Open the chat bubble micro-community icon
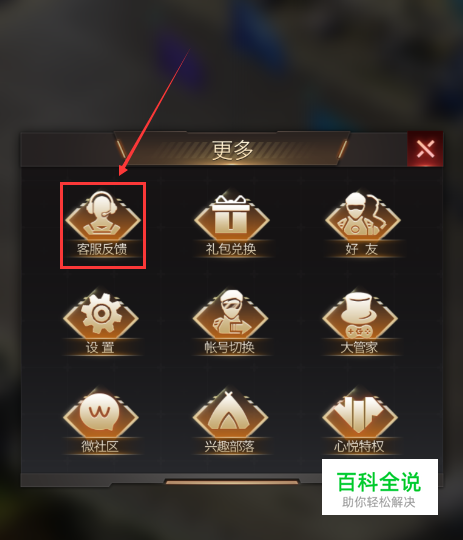This screenshot has height=540, width=463. click(x=101, y=413)
